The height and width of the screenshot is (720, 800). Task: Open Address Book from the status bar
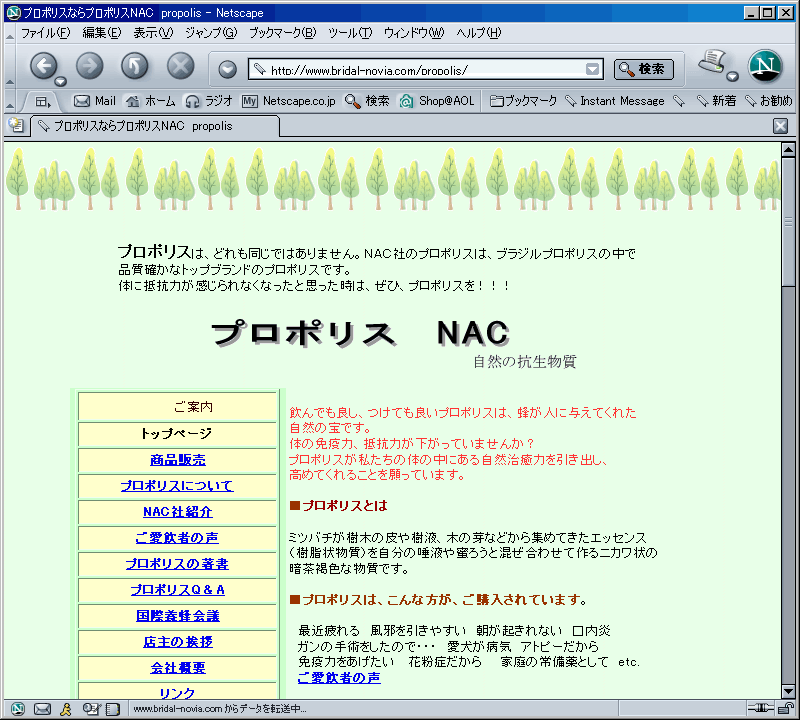coord(113,709)
